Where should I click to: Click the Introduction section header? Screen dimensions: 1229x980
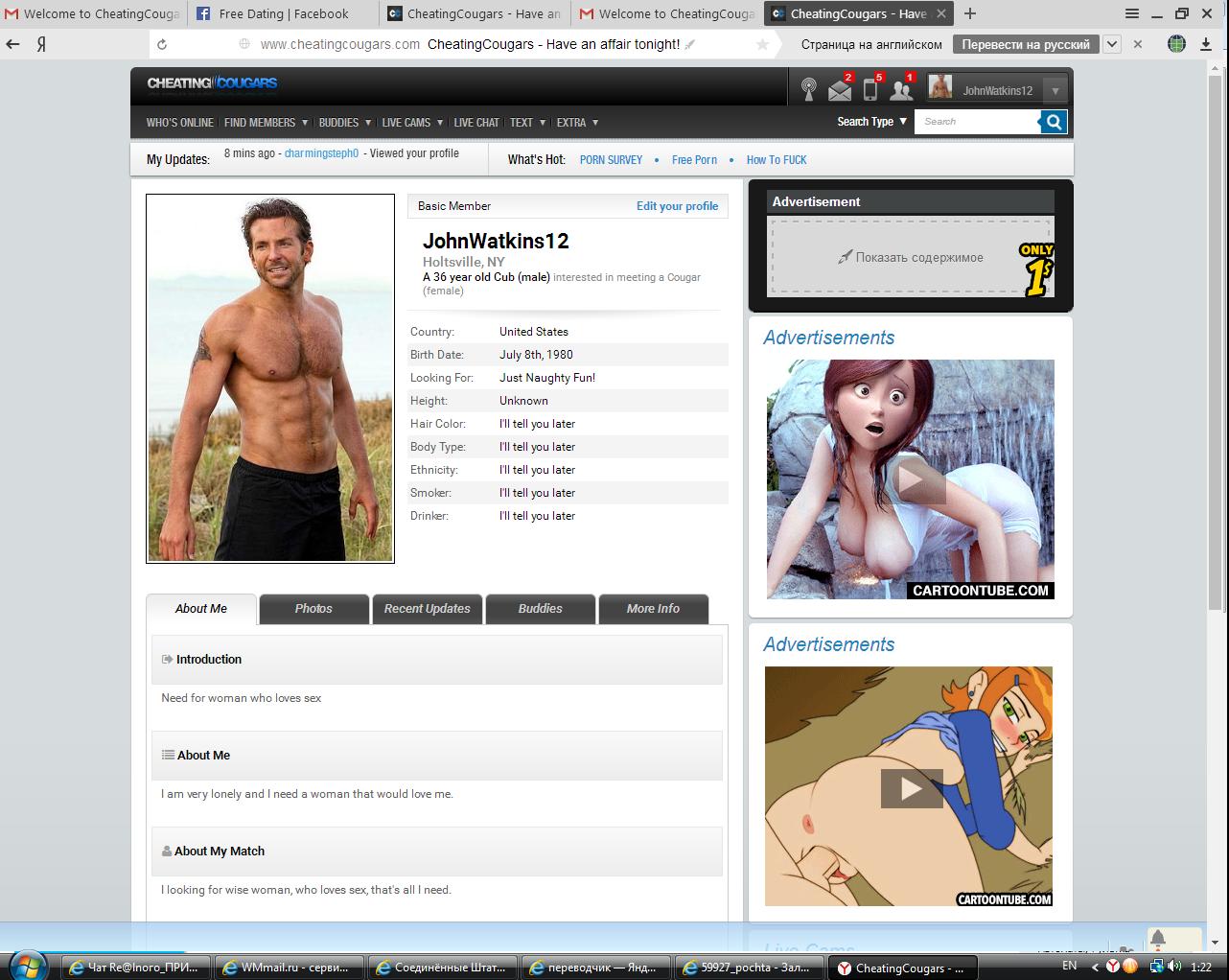click(436, 660)
